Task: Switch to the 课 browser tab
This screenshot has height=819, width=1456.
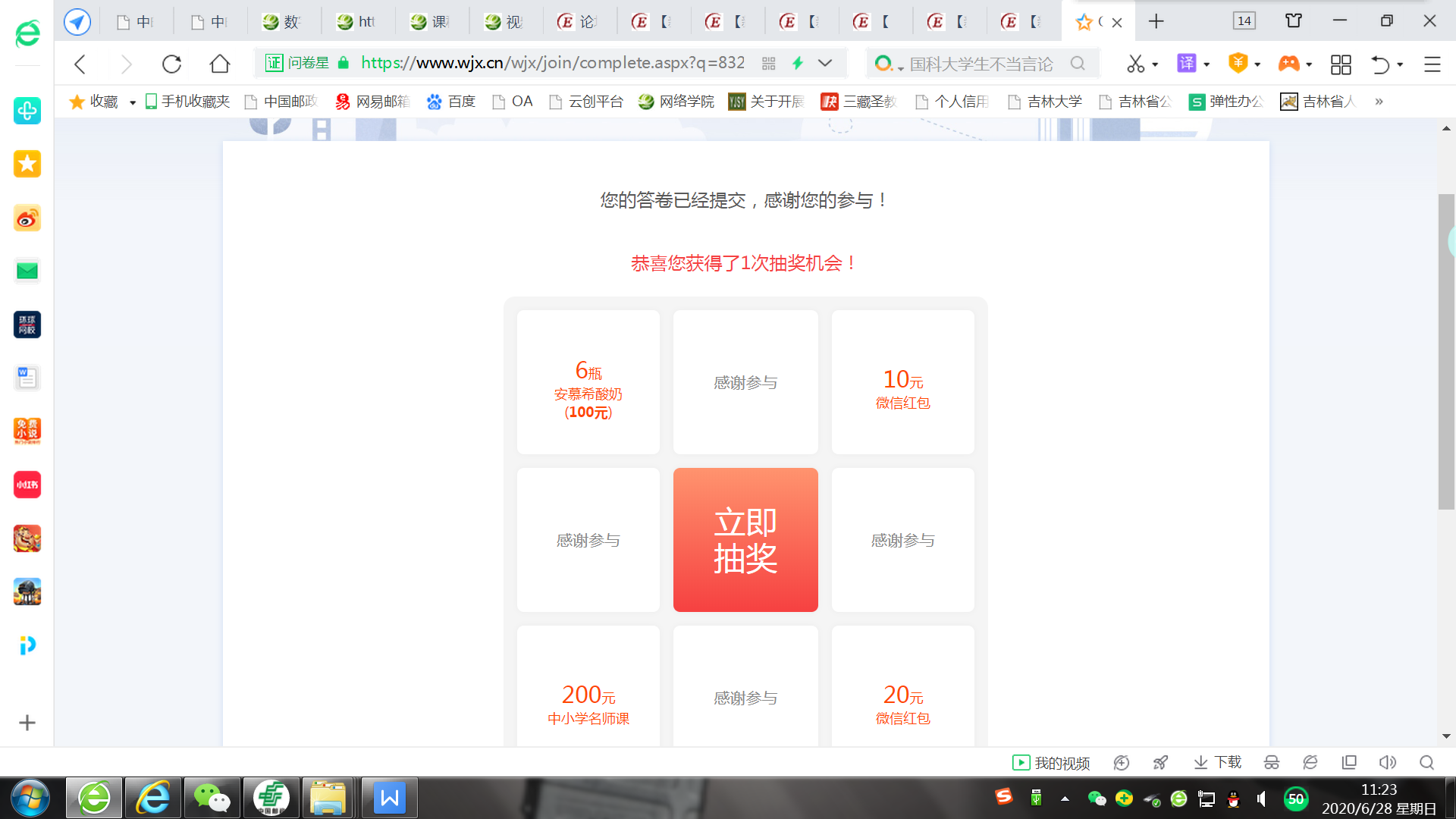Action: [430, 22]
